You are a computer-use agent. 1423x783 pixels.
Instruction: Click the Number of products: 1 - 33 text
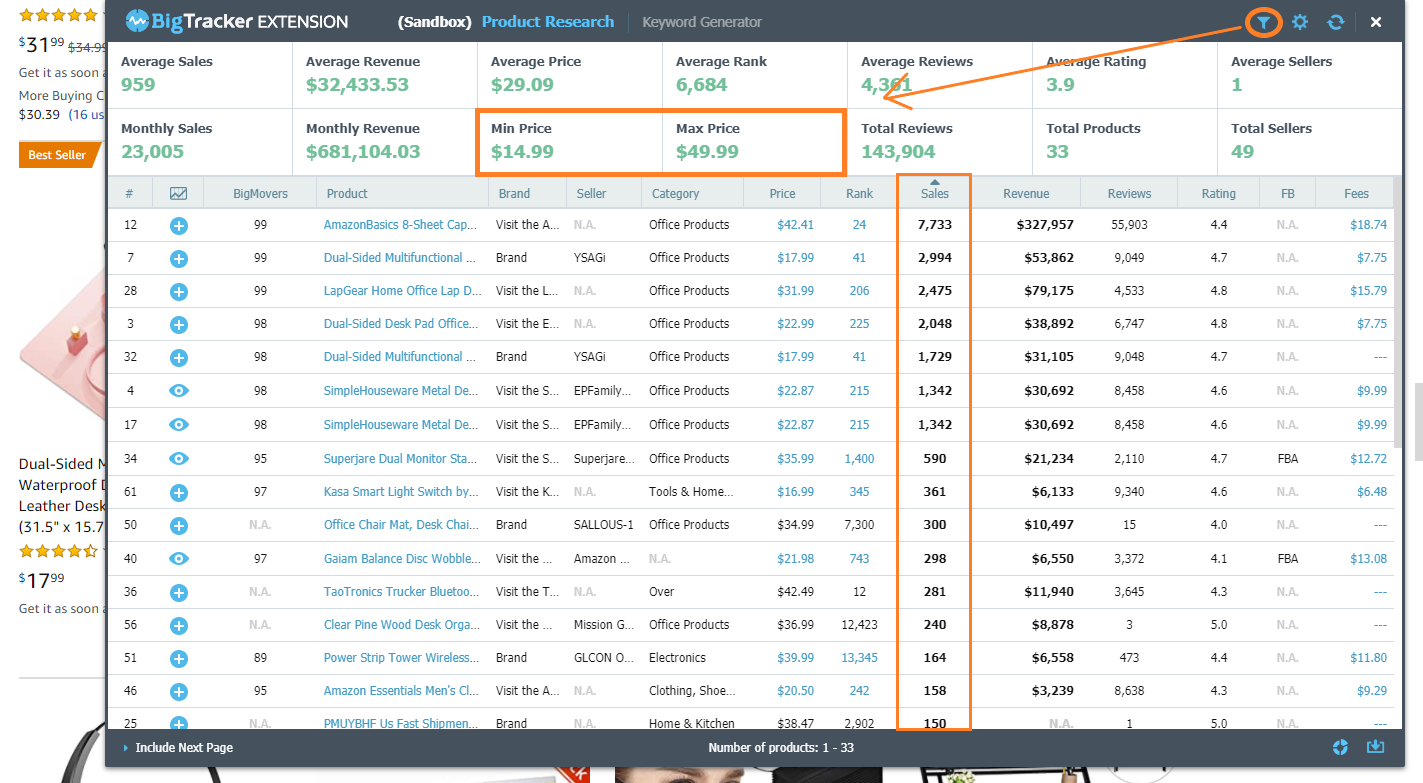coord(781,748)
